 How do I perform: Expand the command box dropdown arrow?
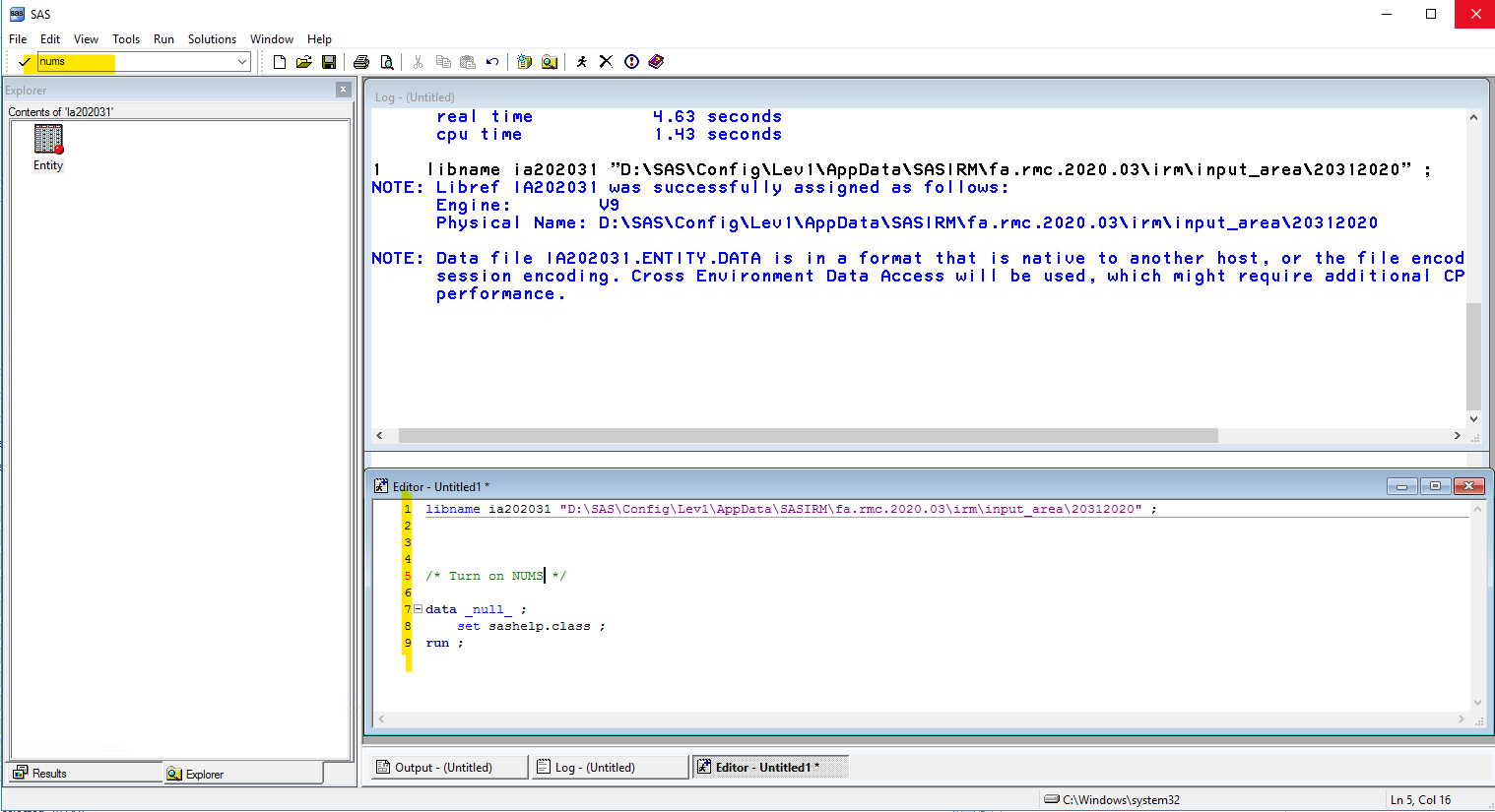click(x=242, y=62)
